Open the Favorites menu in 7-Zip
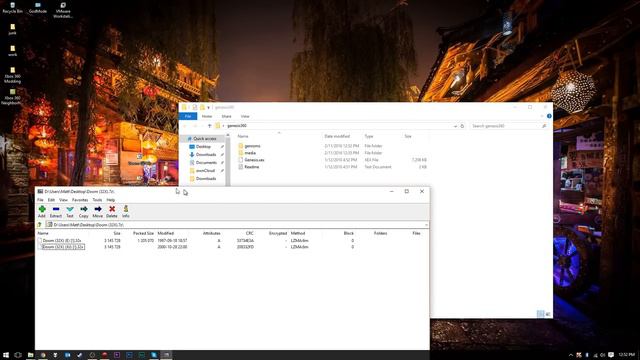Screen dimensions: 640x360 tap(80, 200)
